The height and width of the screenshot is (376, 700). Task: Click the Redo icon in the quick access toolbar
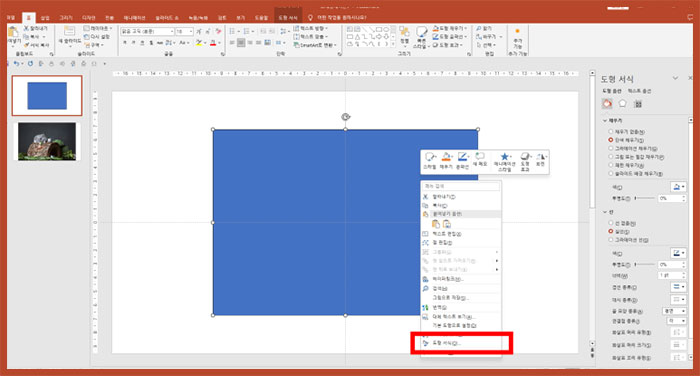(30, 64)
